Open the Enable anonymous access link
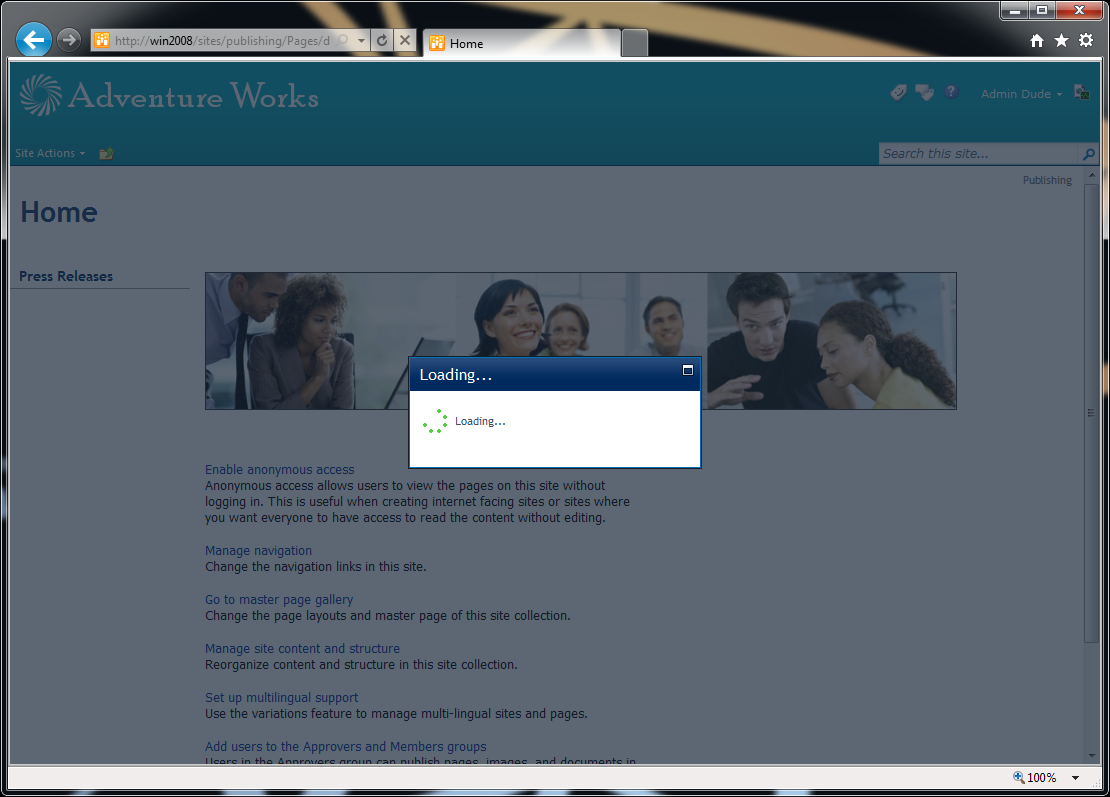This screenshot has width=1110, height=797. 280,469
